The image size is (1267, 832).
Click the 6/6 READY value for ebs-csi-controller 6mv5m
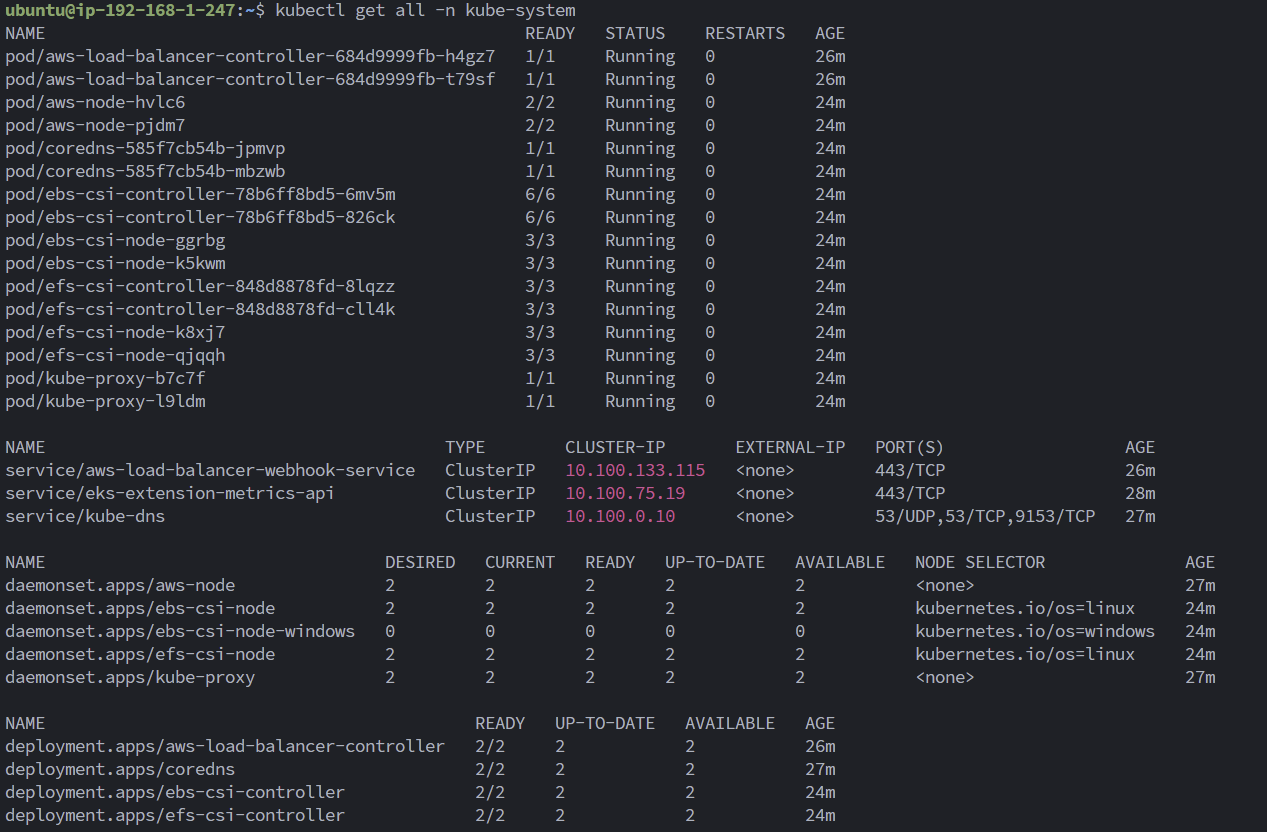tap(540, 194)
